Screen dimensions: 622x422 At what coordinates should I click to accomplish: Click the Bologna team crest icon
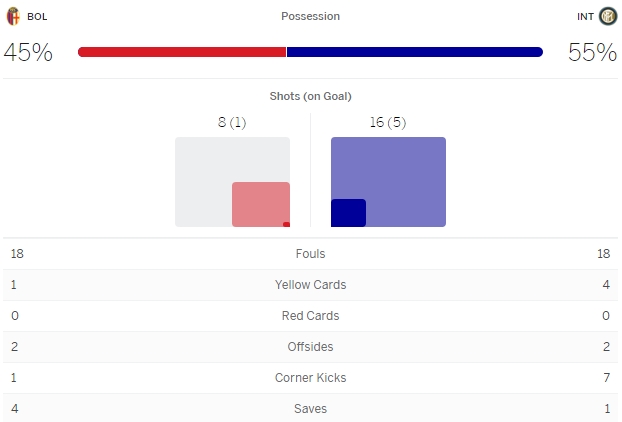pyautogui.click(x=14, y=16)
